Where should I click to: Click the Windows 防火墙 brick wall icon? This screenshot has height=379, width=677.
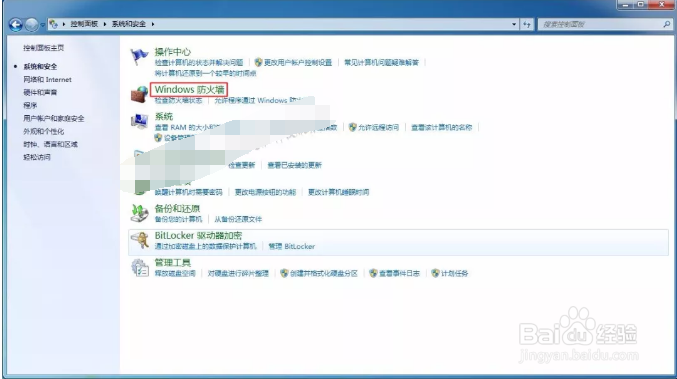click(x=139, y=94)
